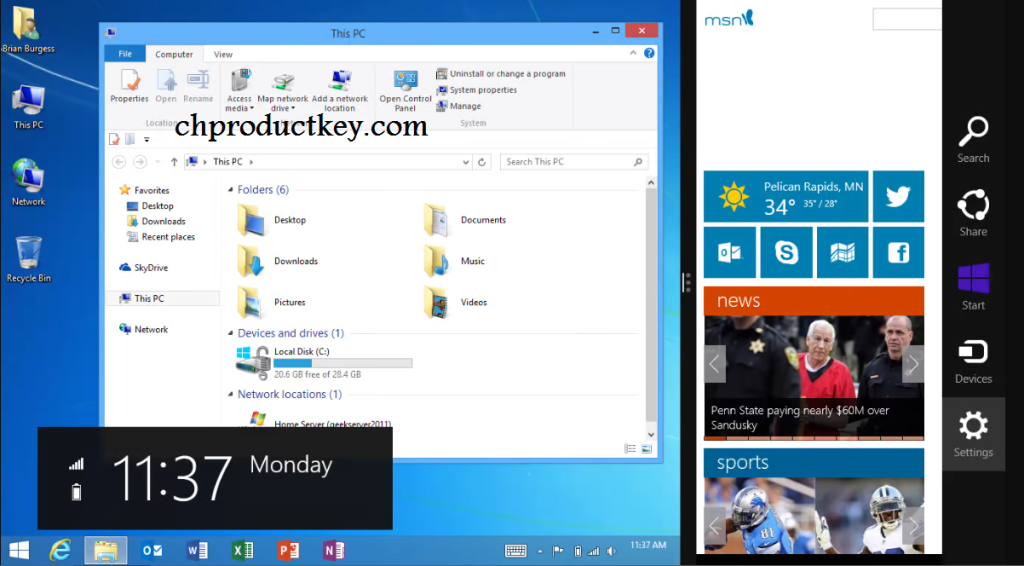This screenshot has width=1024, height=566.
Task: Click Manage in the ribbon
Action: coord(458,106)
